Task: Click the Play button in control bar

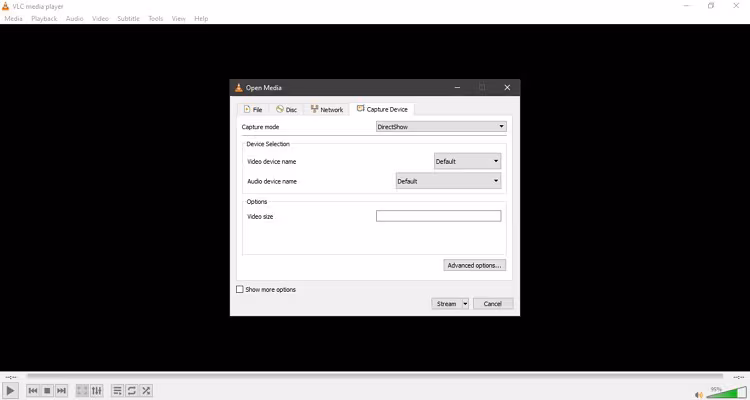Action: pyautogui.click(x=10, y=390)
